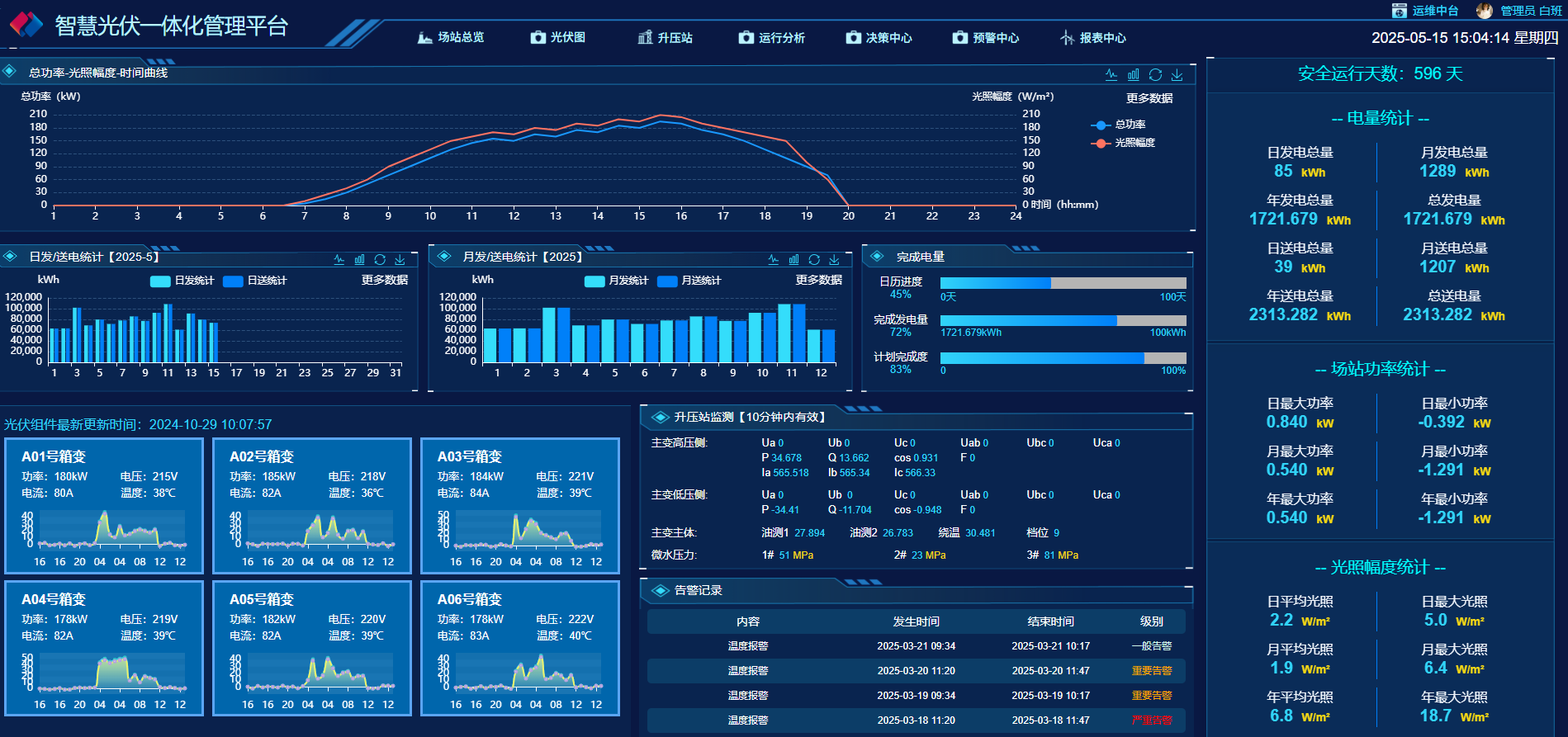This screenshot has width=1568, height=737.
Task: Click the 运维中台 icon in header
Action: [1399, 11]
